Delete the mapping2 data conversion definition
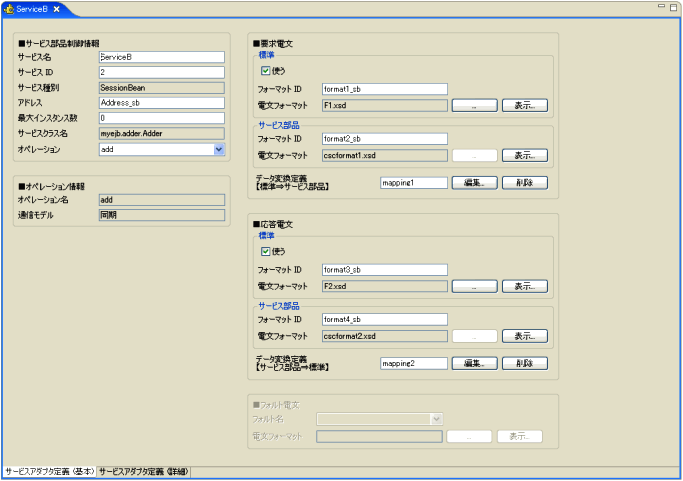 [x=524, y=364]
